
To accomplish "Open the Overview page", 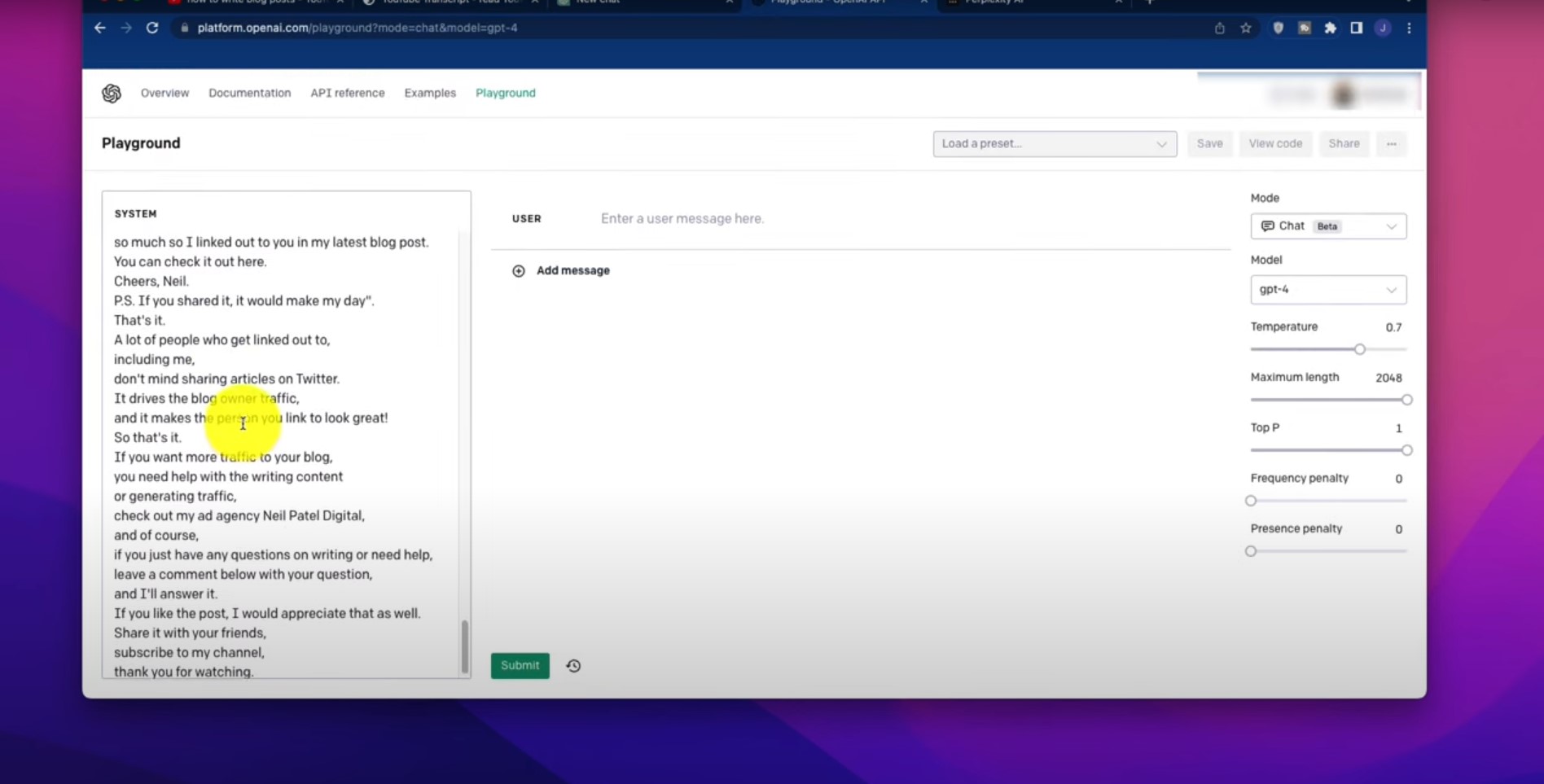I will coord(164,93).
